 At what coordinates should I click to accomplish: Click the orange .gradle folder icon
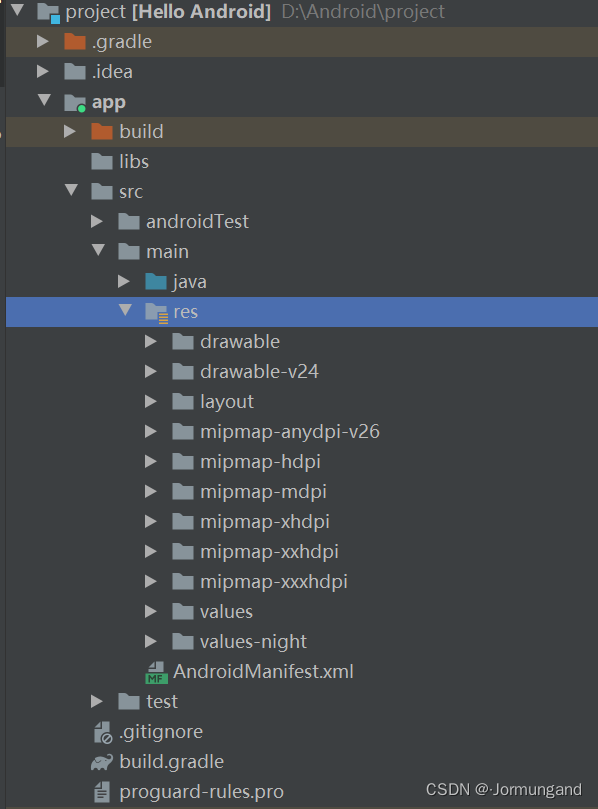(75, 42)
